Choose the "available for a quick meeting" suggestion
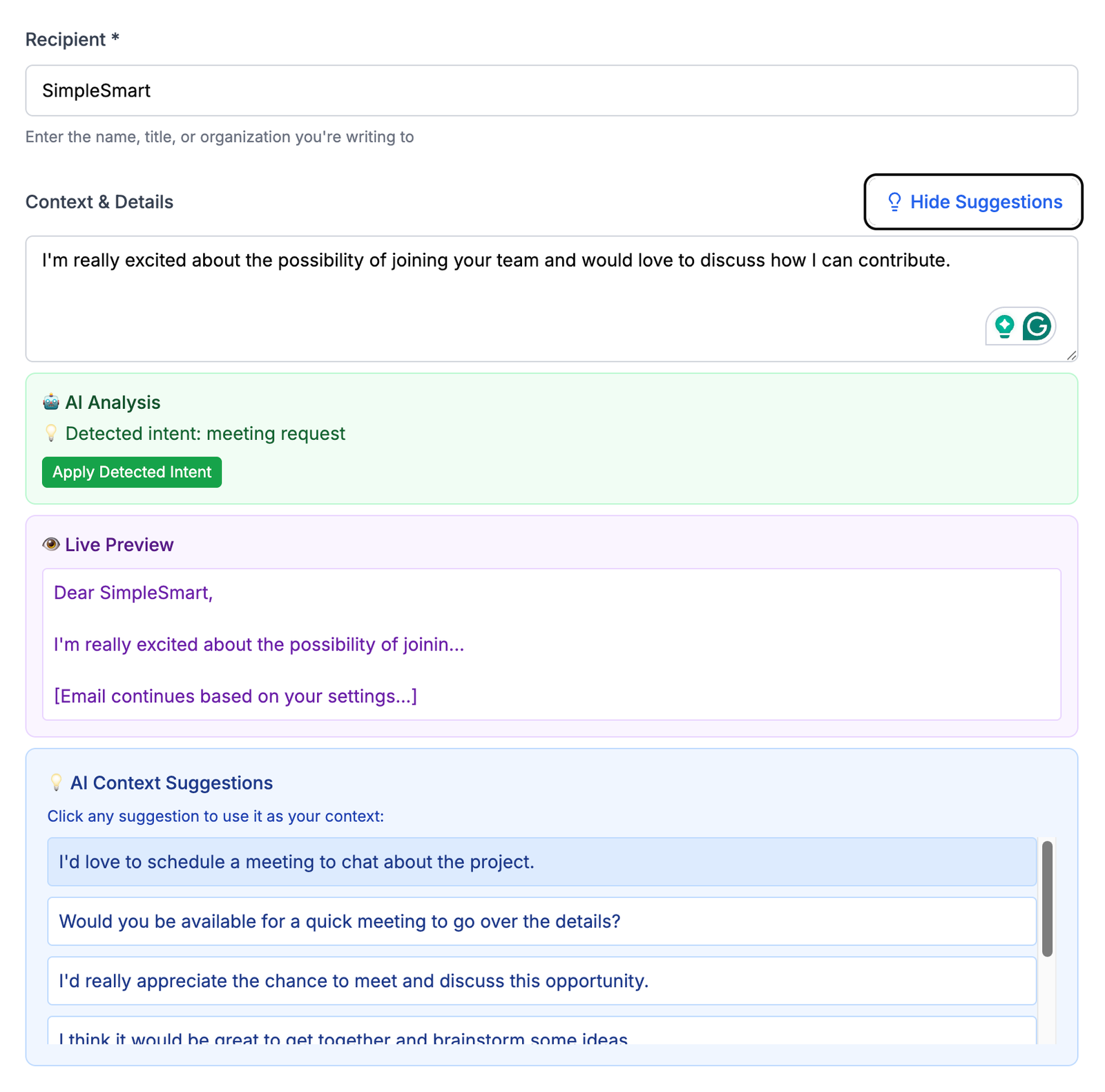1105x1092 pixels. pyautogui.click(x=541, y=921)
